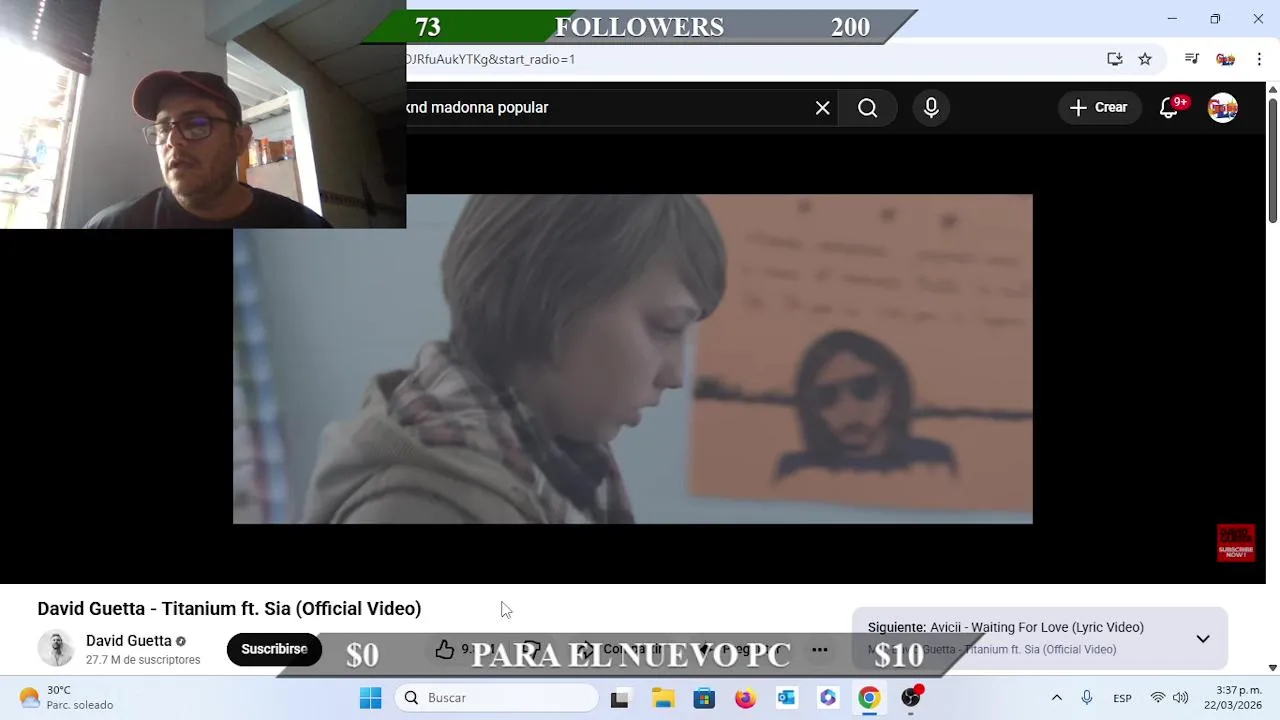Screen dimensions: 1280x720
Task: Click the video title David Guetta - Titanium
Action: pos(229,608)
